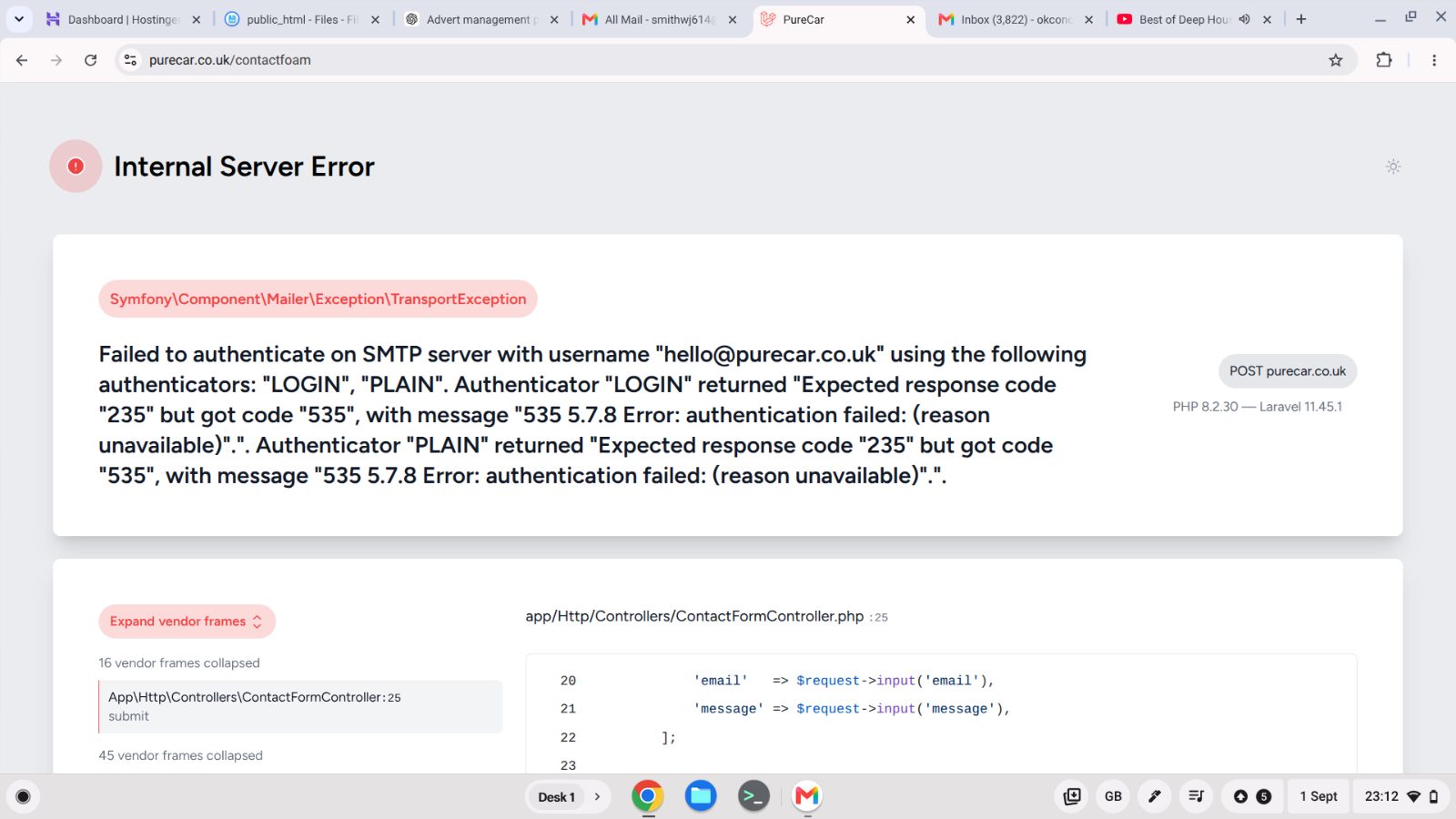The height and width of the screenshot is (819, 1456).
Task: Open the Chrome three-dot menu
Action: [x=1434, y=60]
